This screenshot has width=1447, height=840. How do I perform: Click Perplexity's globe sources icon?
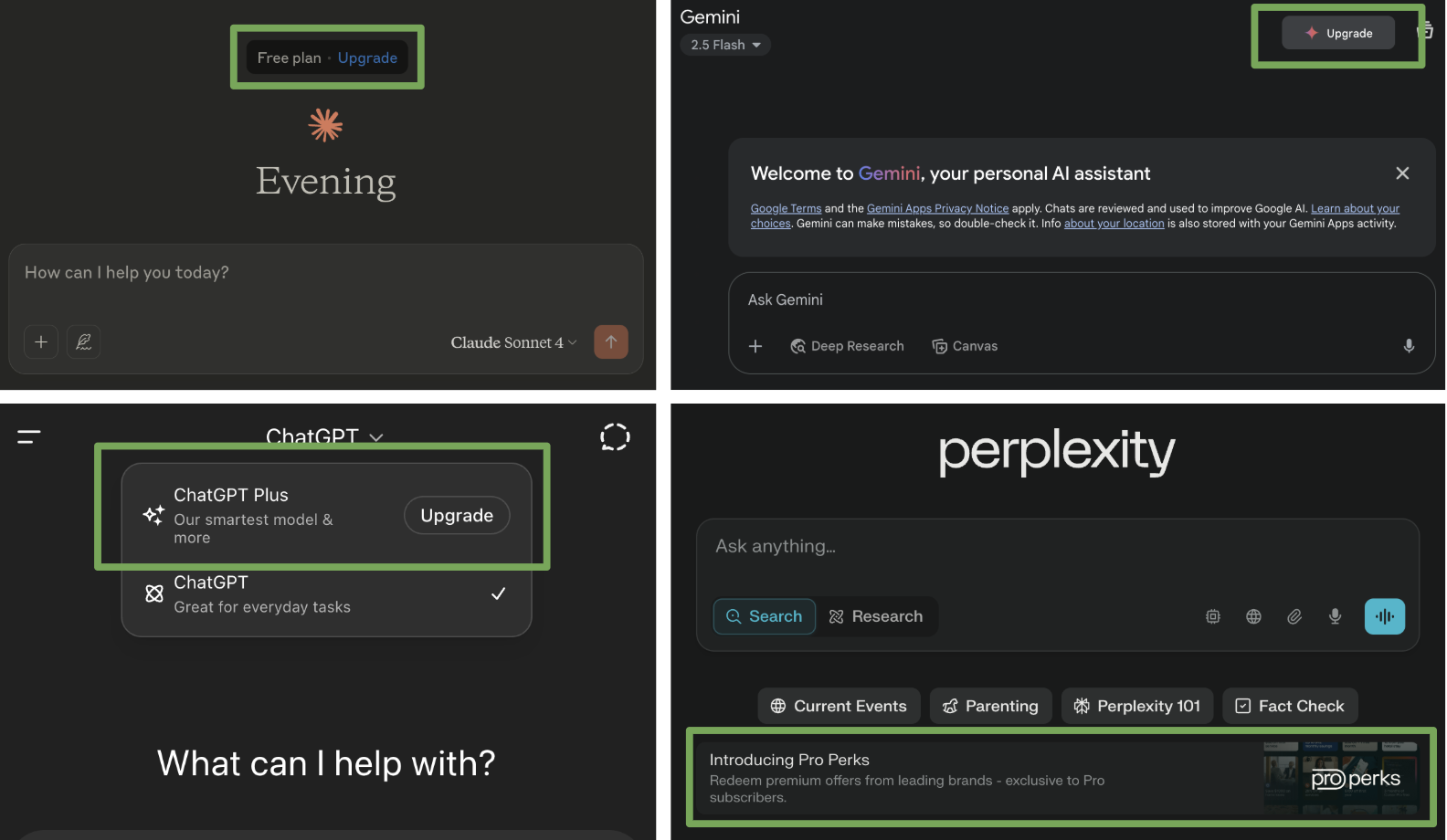coord(1253,617)
